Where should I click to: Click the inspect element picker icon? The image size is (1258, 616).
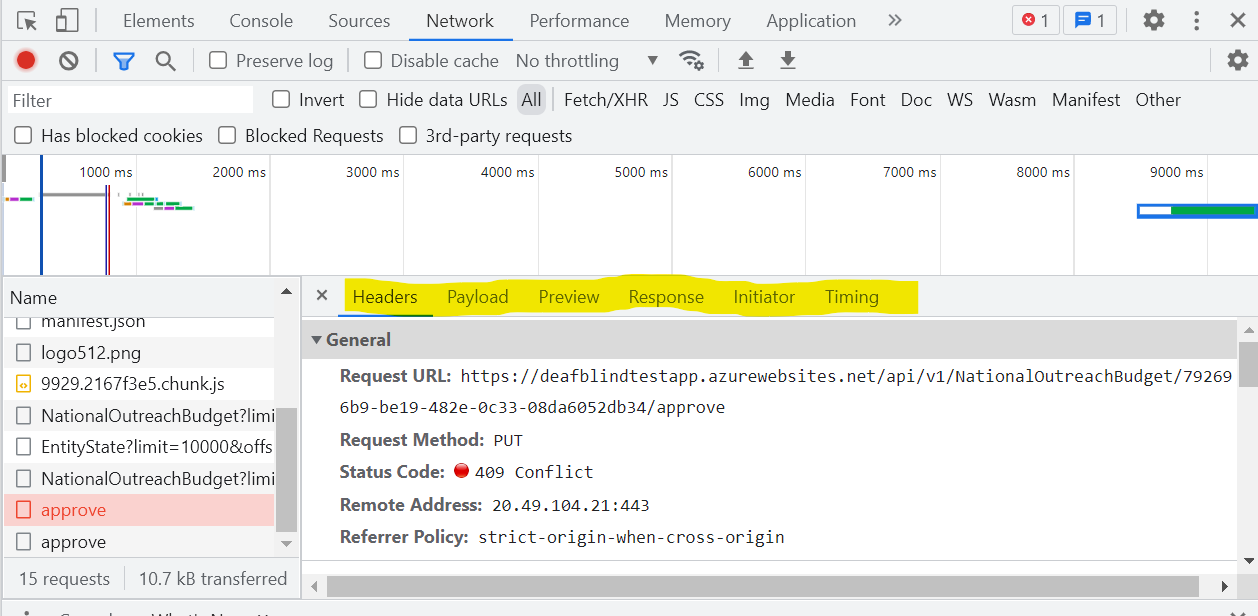pyautogui.click(x=27, y=21)
